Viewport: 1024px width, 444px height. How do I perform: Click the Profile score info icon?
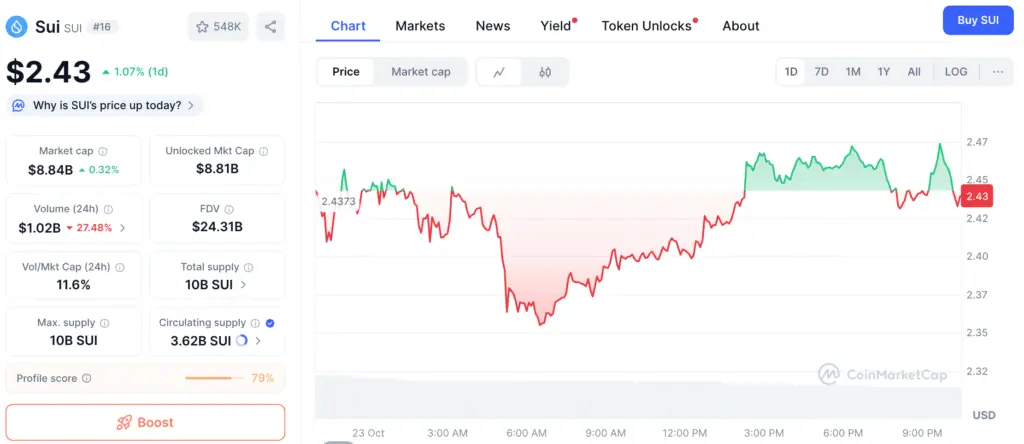click(87, 379)
